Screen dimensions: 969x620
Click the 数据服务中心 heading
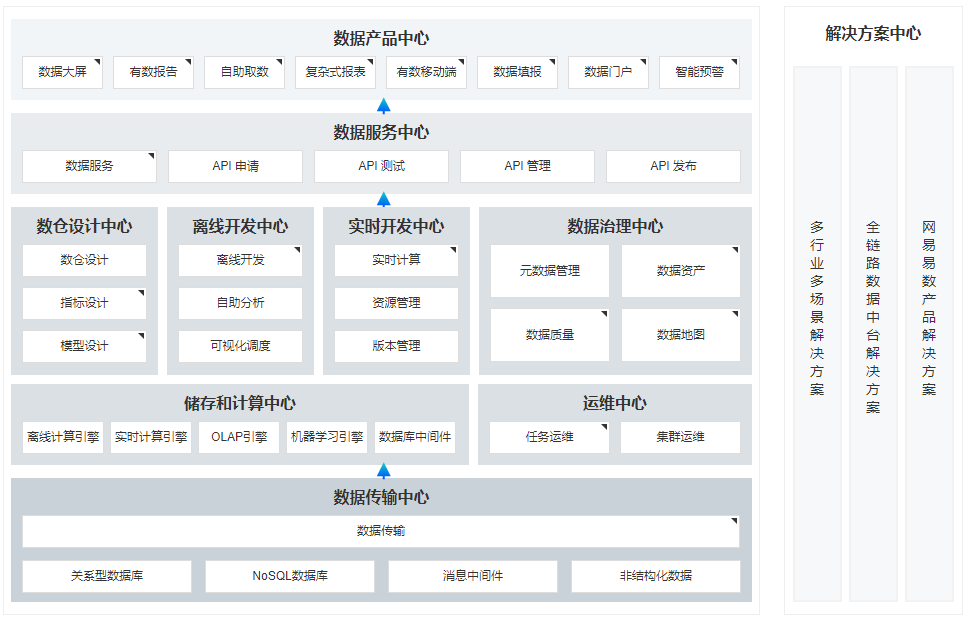(x=381, y=132)
